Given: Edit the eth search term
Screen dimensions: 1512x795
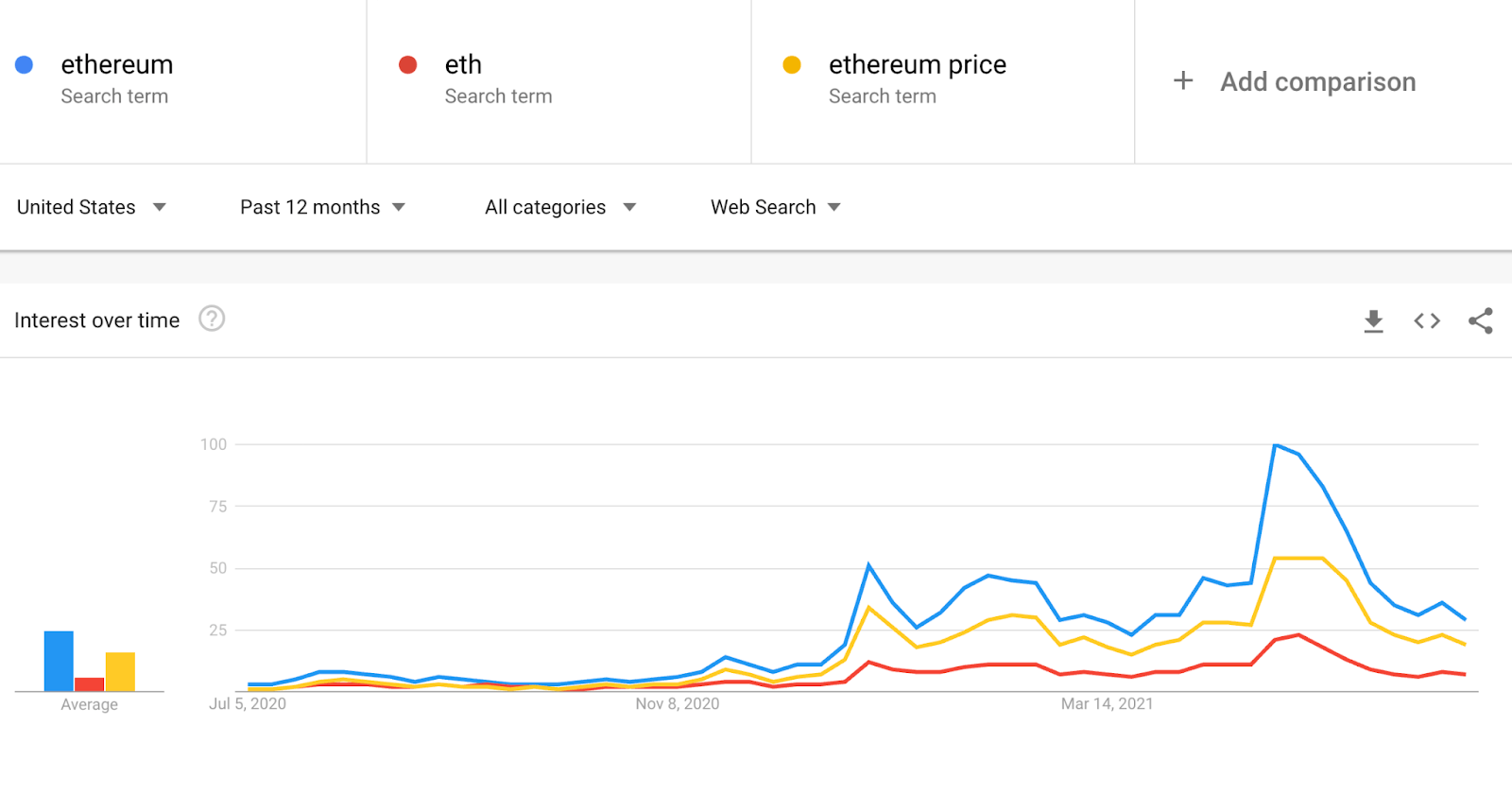Looking at the screenshot, I should tap(463, 64).
